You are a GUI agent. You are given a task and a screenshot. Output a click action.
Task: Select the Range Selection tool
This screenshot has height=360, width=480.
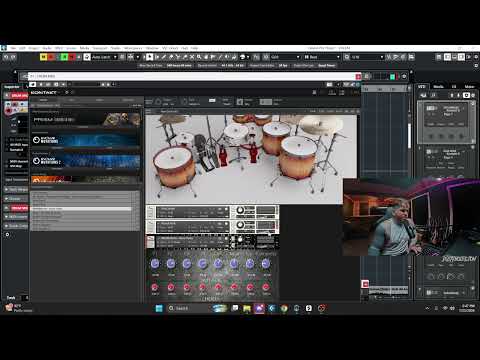(157, 57)
